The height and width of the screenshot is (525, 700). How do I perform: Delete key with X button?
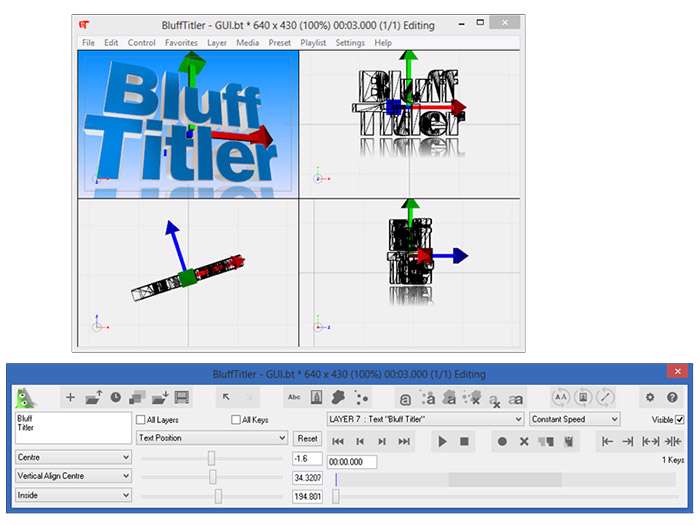(x=524, y=442)
